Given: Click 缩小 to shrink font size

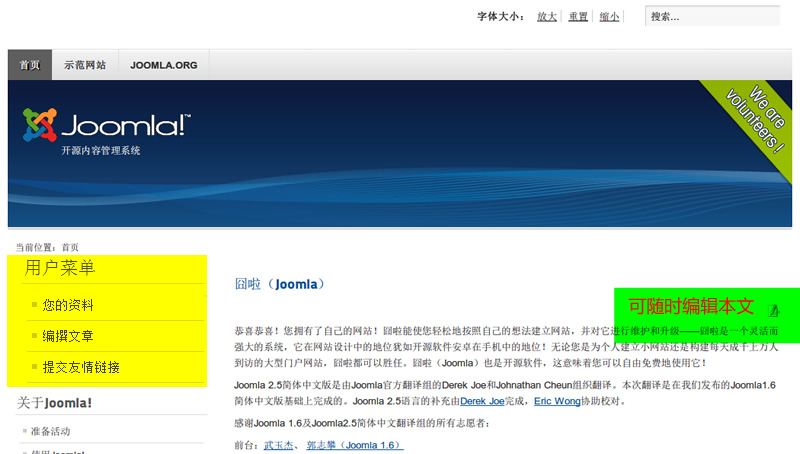Looking at the screenshot, I should click(609, 17).
